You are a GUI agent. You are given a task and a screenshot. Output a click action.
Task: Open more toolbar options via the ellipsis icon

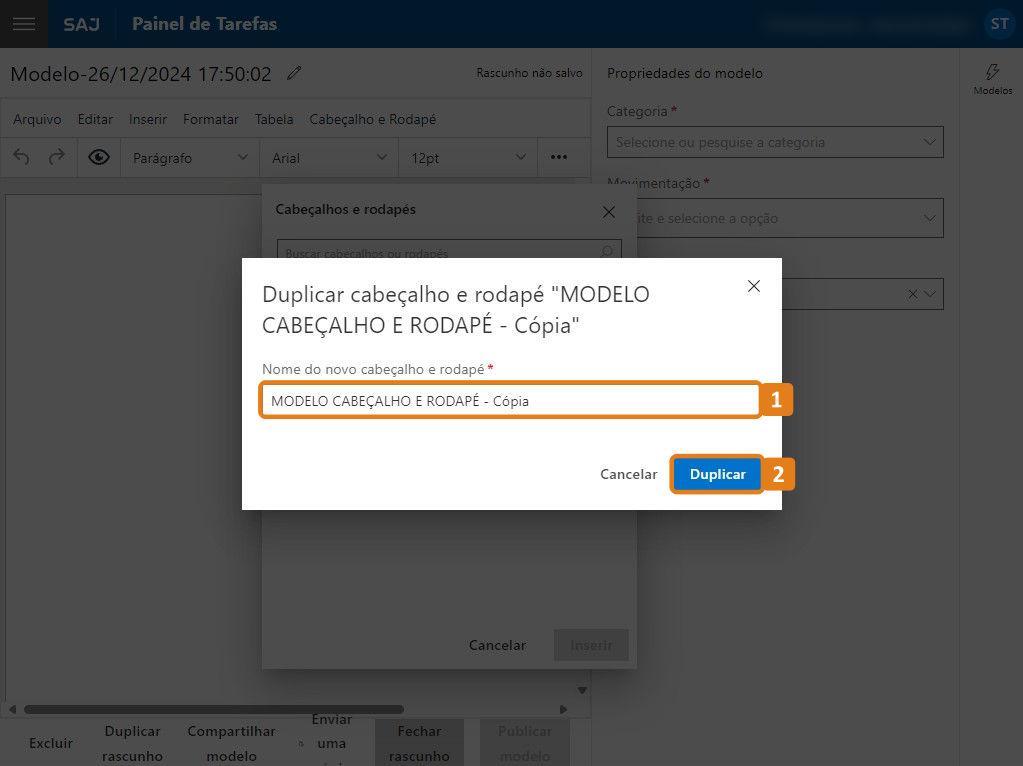[559, 157]
